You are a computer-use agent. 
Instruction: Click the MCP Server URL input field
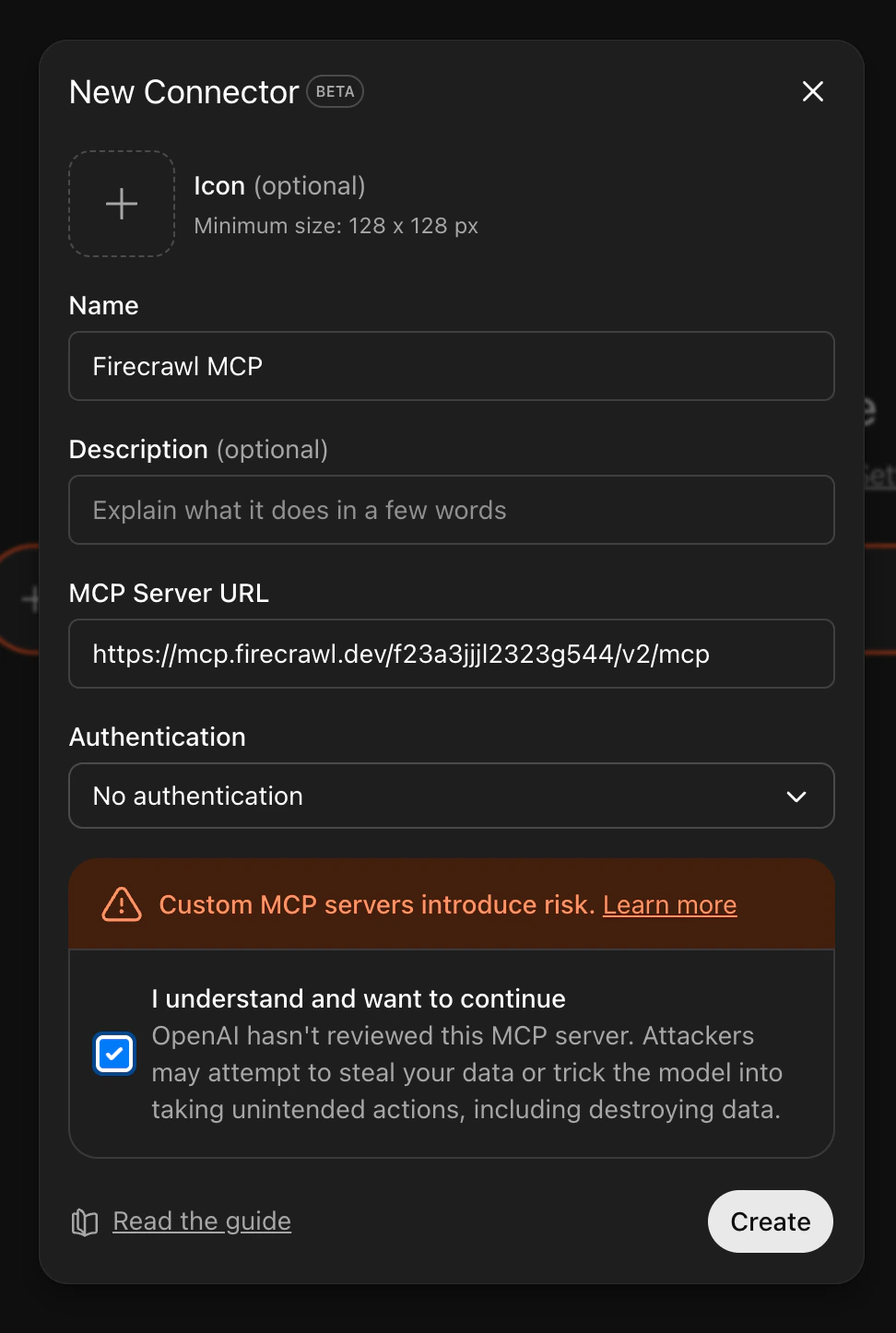click(x=451, y=654)
